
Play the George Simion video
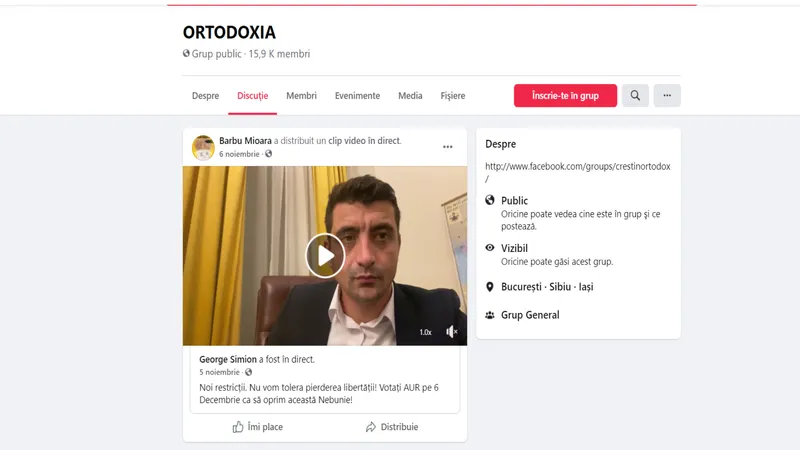point(325,256)
